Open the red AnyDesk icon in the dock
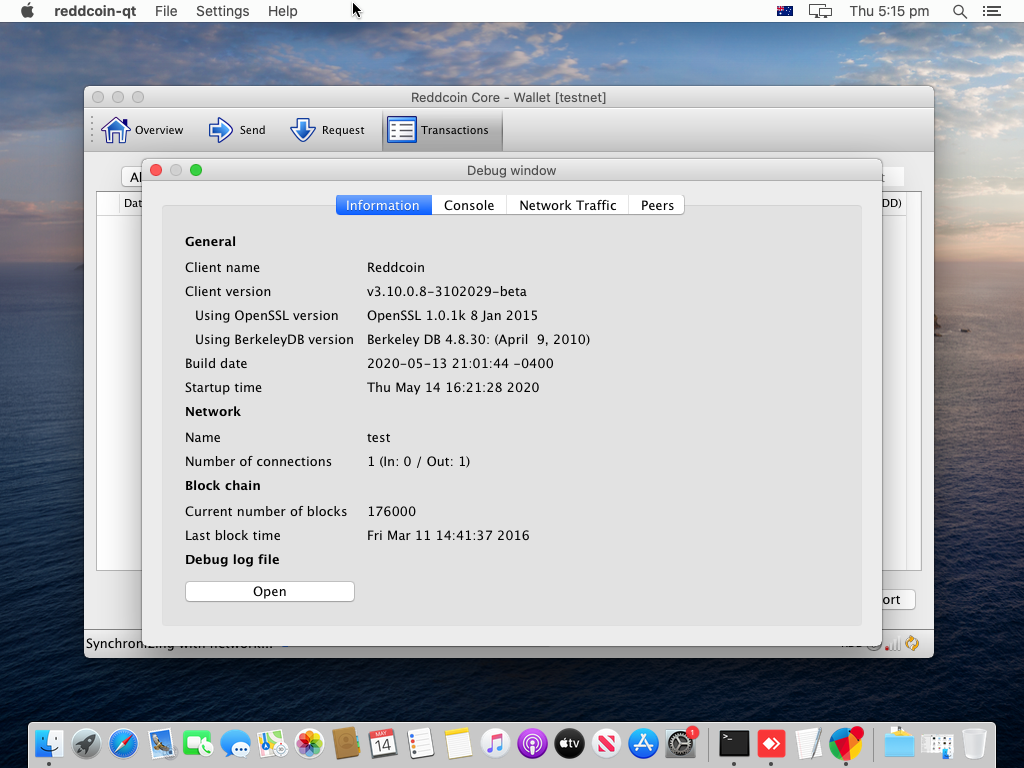Viewport: 1024px width, 768px height. tap(771, 744)
